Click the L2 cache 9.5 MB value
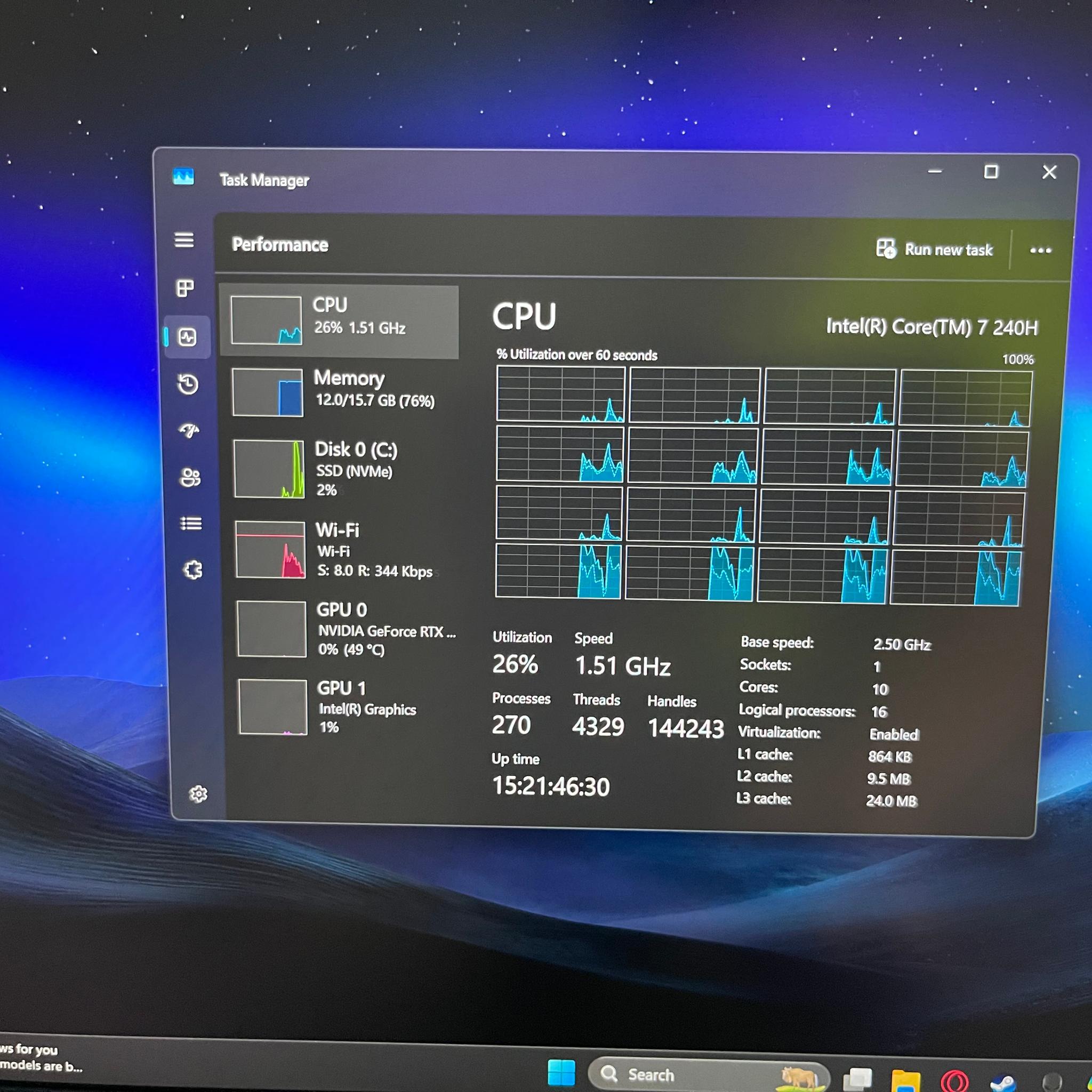The height and width of the screenshot is (1092, 1092). [x=889, y=779]
